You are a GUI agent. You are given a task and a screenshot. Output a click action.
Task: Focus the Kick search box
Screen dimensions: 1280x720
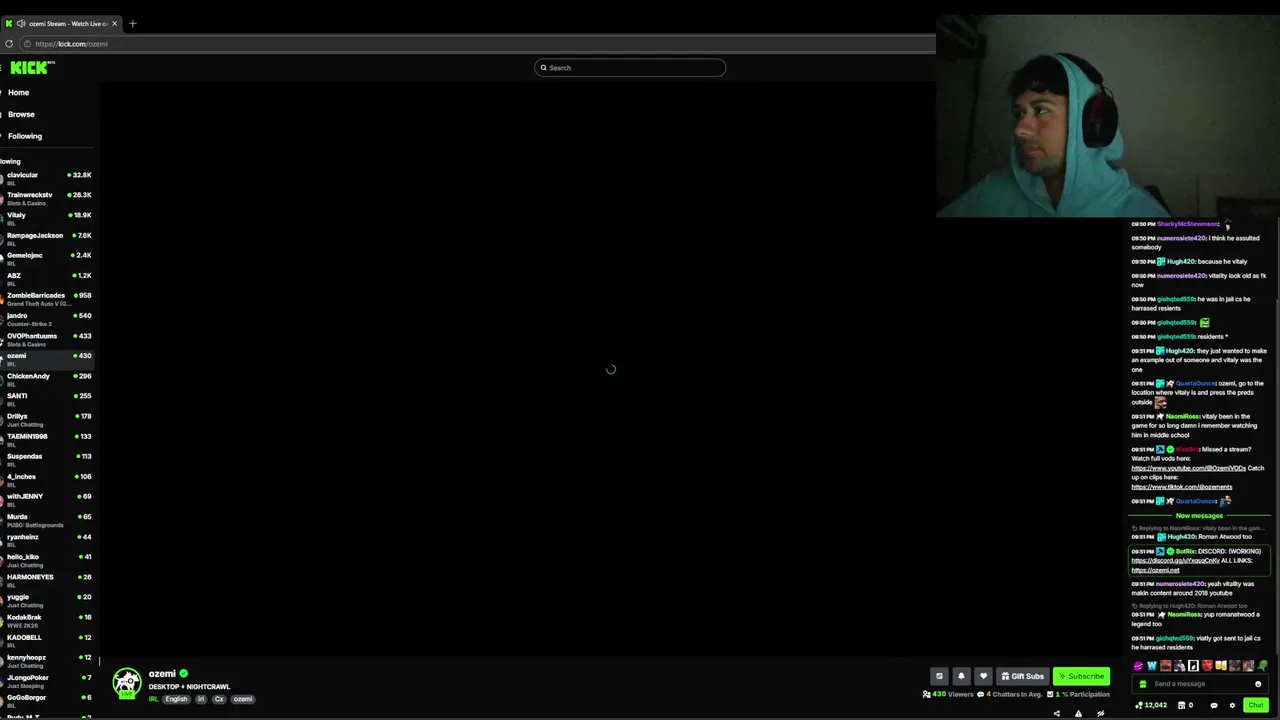coord(630,67)
